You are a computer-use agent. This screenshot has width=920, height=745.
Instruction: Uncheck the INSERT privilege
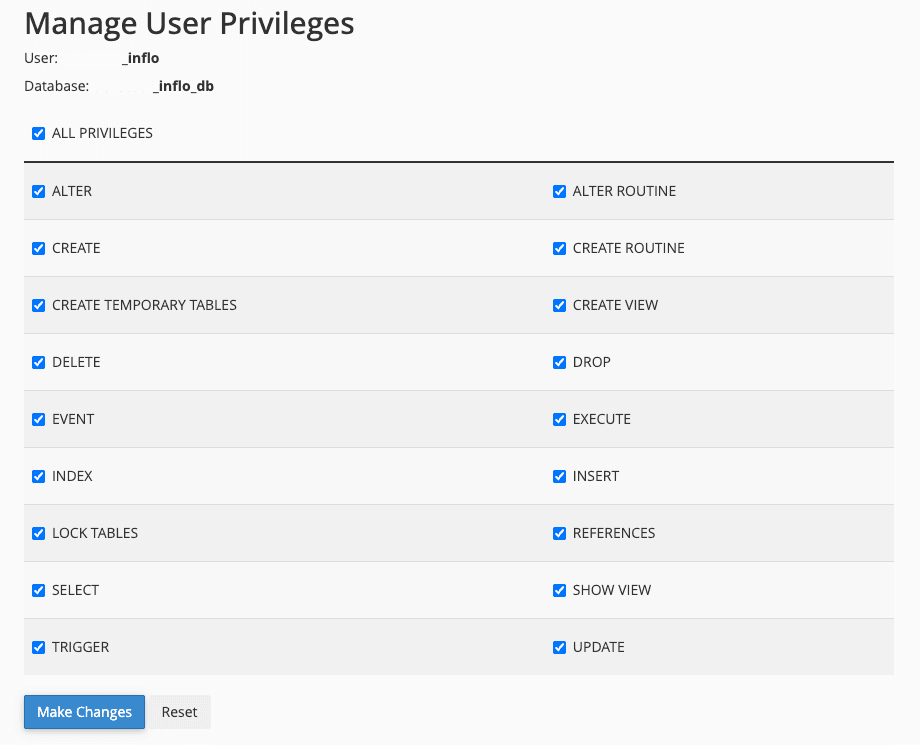click(x=560, y=476)
